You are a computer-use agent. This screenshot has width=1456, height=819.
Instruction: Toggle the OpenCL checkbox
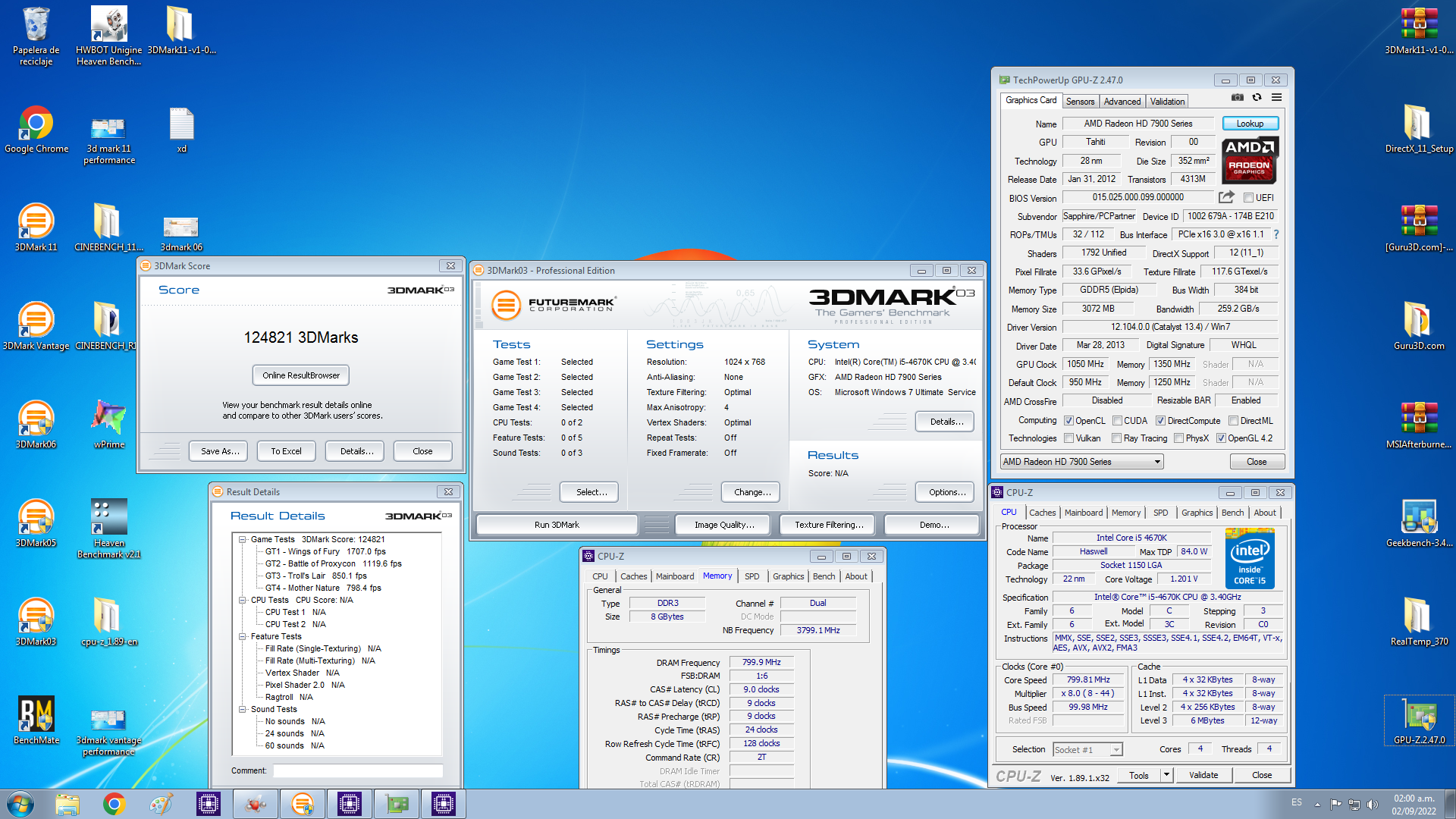(x=1068, y=421)
